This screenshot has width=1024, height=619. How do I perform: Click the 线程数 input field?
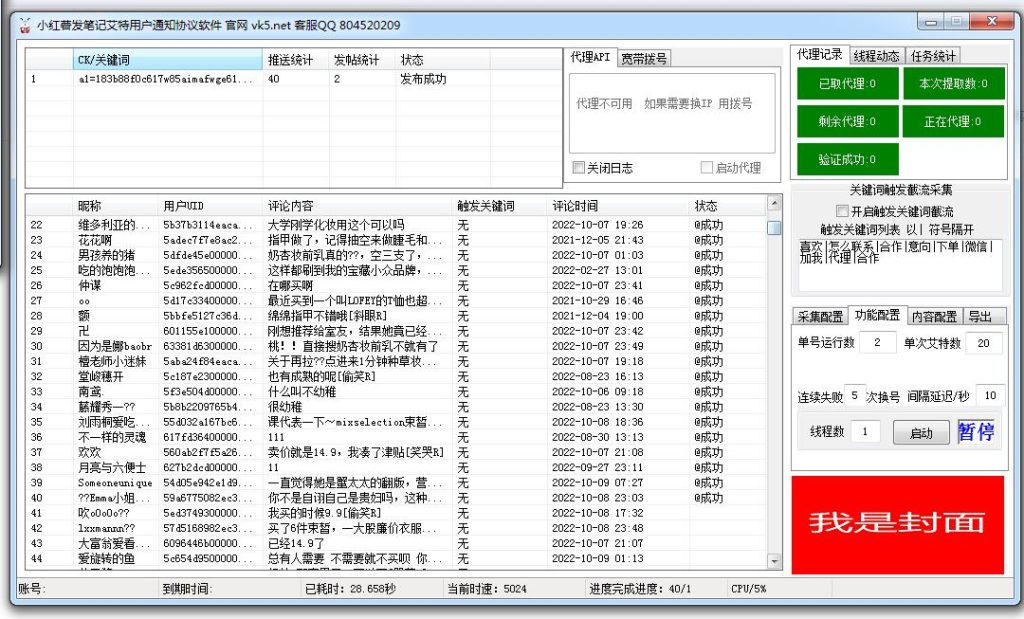[x=866, y=432]
